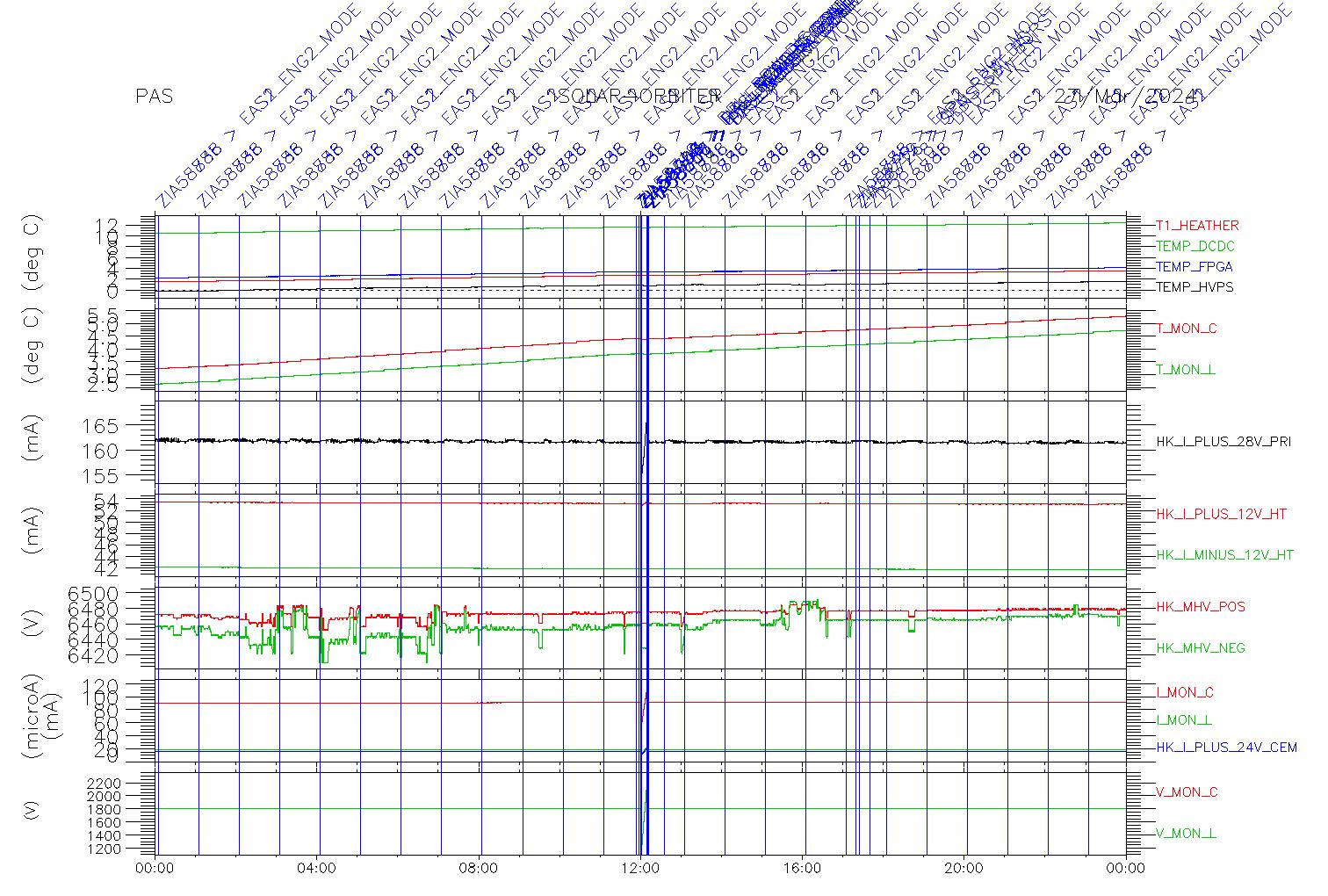Click the TEMP_FPGA legend entry
The width and height of the screenshot is (1328, 896).
pos(1194,267)
